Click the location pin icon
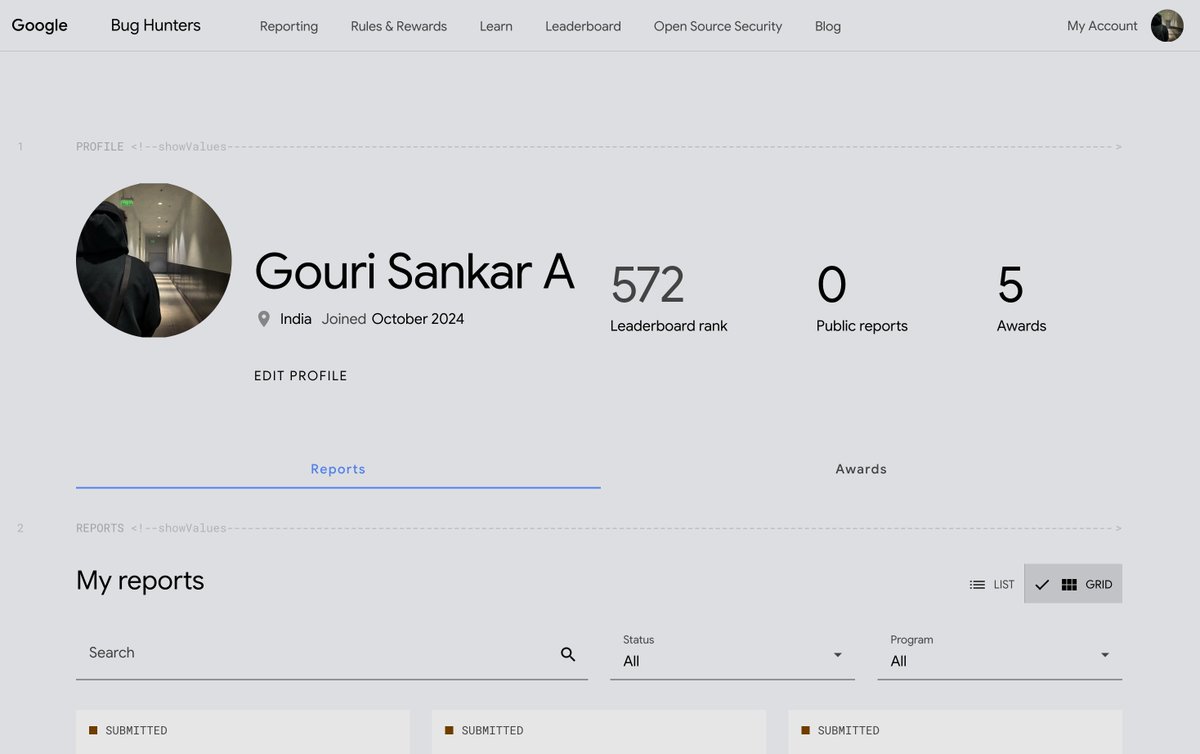1200x754 pixels. click(264, 319)
